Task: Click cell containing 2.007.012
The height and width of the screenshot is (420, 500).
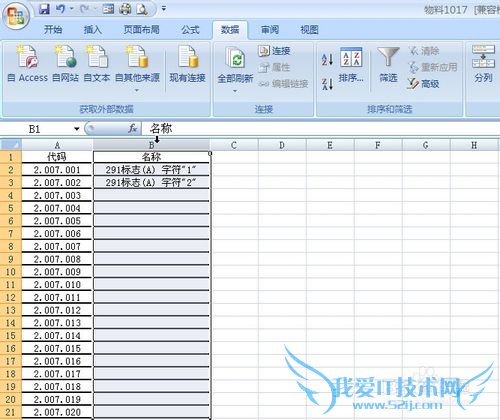Action: [57, 310]
